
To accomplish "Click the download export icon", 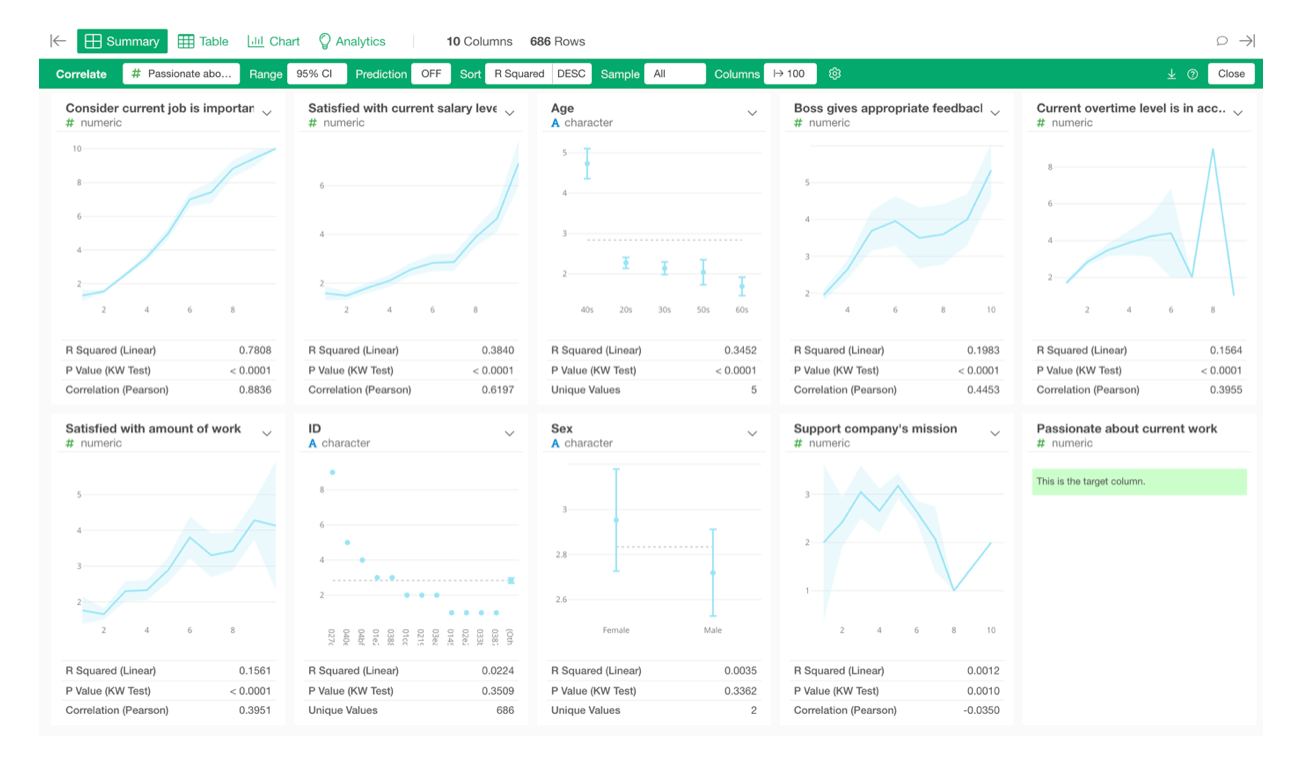I will 1172,74.
